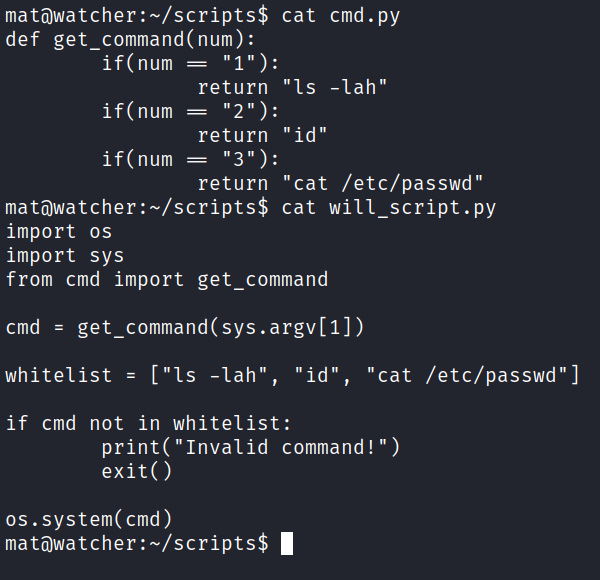This screenshot has width=600, height=580.
Task: Click the 'import os' line
Action: tap(59, 232)
